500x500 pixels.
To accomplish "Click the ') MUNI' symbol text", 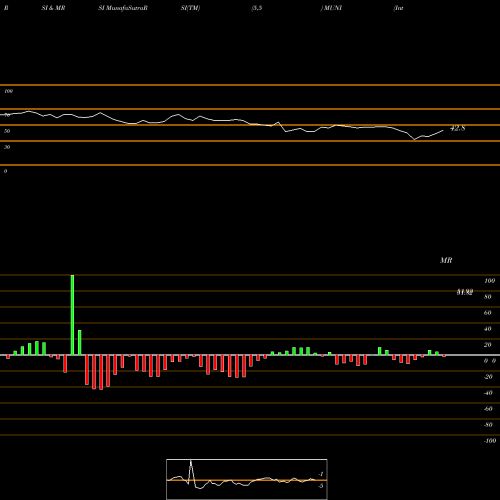I will [x=331, y=8].
